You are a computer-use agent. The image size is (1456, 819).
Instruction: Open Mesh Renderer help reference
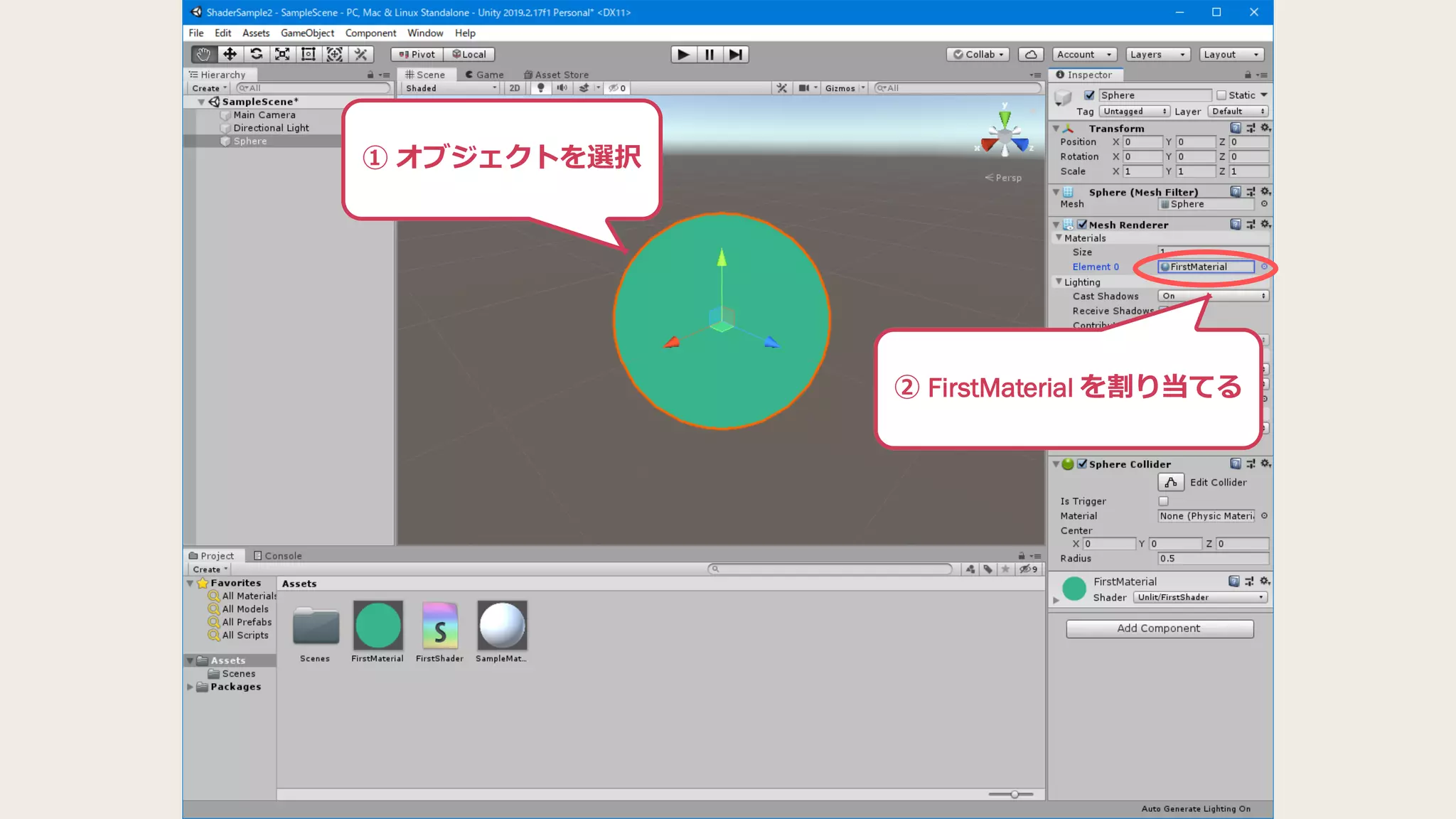[x=1236, y=225]
